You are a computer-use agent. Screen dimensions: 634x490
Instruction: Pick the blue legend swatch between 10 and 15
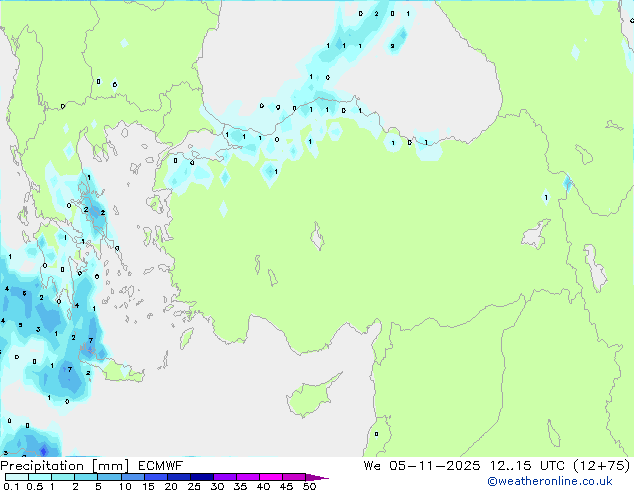132,477
